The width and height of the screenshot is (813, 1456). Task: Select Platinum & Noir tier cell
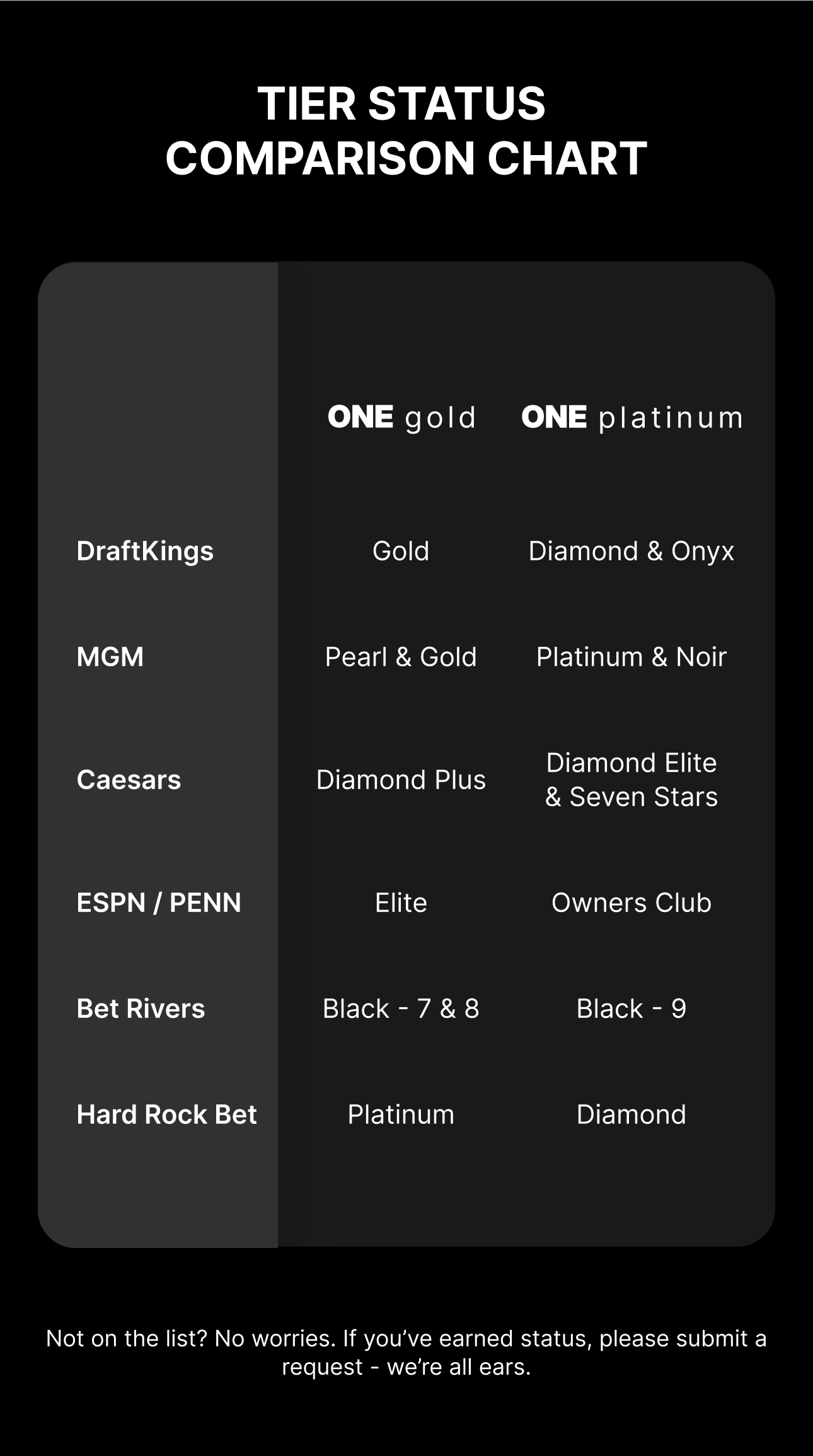(631, 657)
